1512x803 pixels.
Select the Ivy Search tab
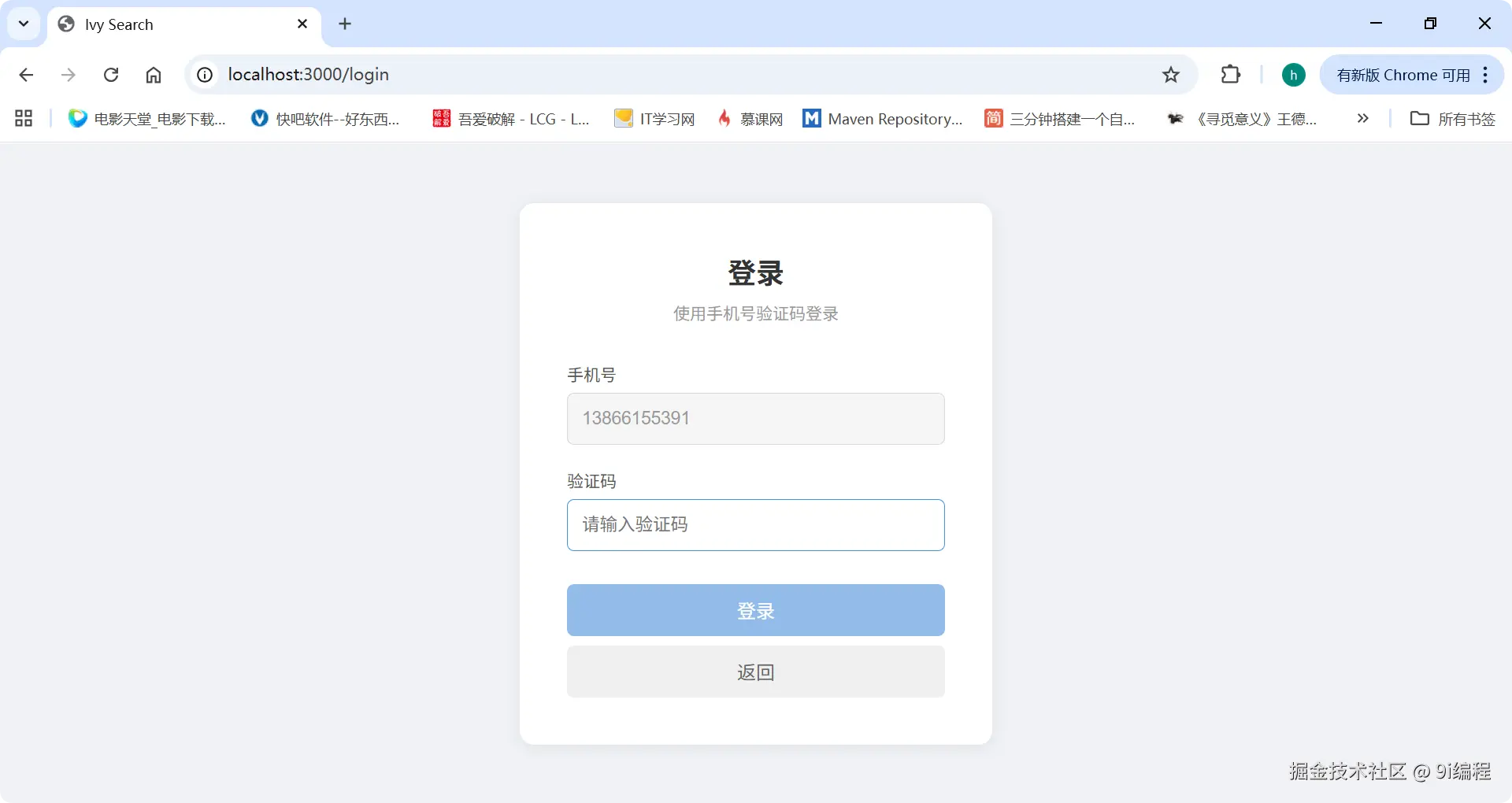pos(184,24)
